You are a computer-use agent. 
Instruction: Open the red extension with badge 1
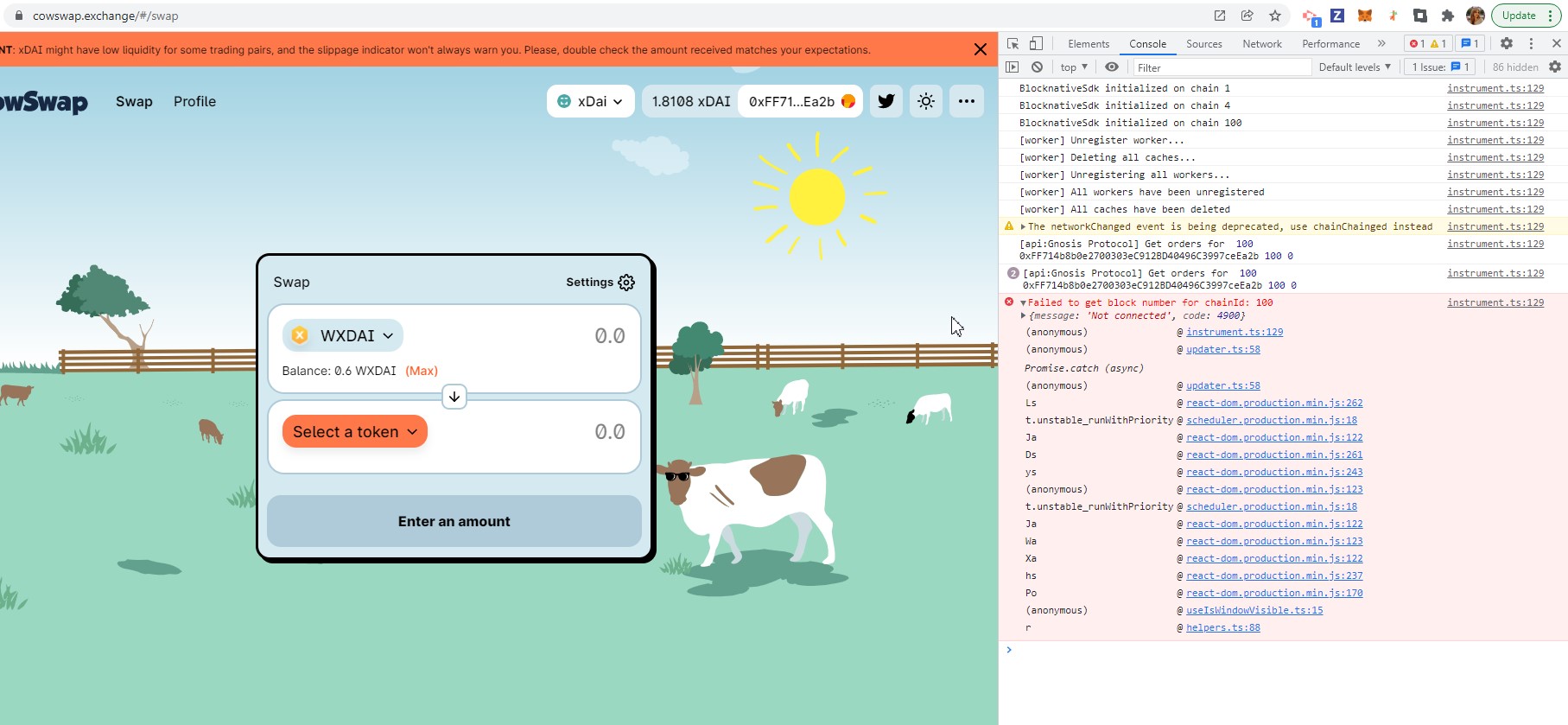[1311, 16]
